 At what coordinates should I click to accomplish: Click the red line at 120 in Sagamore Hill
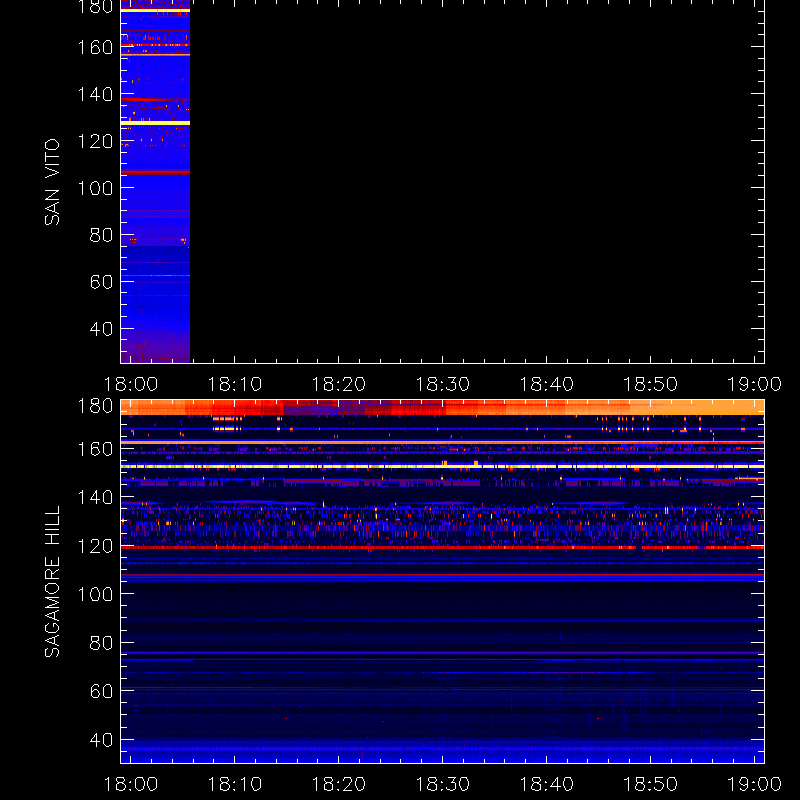pyautogui.click(x=442, y=547)
